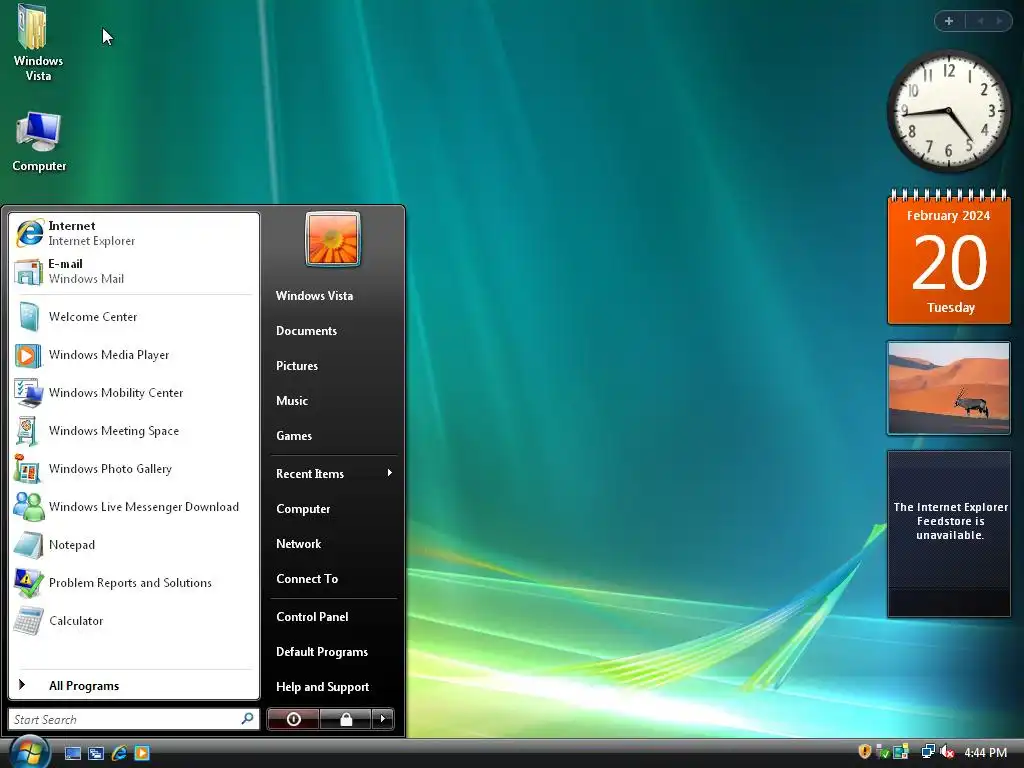
Task: Click the network connection tray icon
Action: [927, 752]
